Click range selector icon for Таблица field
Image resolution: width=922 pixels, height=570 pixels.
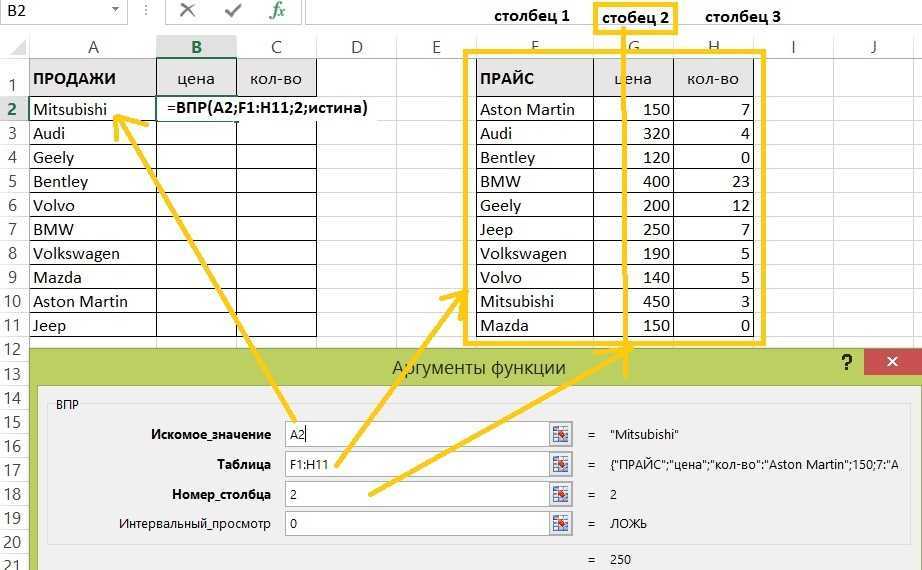[x=560, y=464]
